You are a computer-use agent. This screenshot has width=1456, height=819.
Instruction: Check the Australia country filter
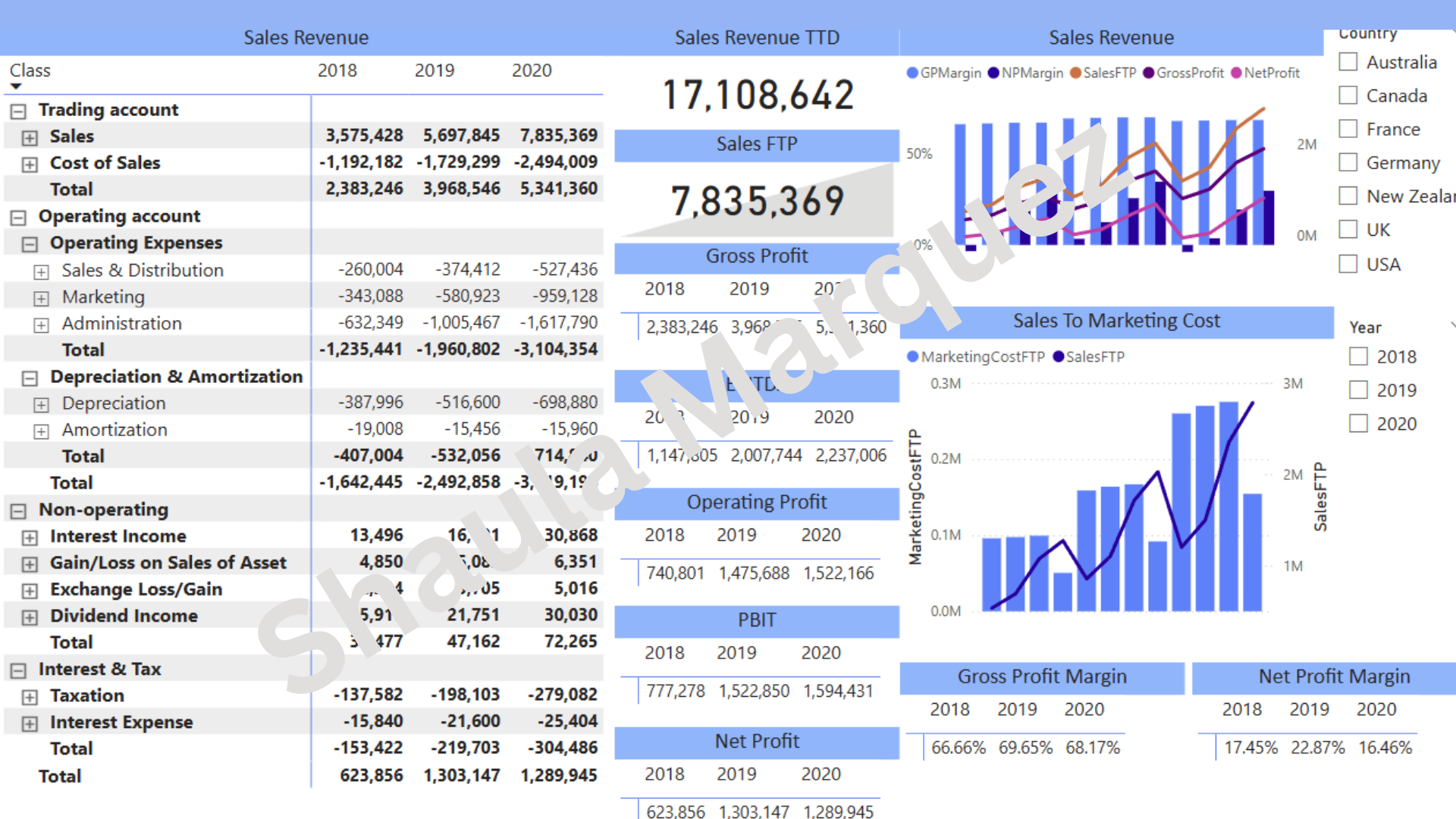point(1348,62)
